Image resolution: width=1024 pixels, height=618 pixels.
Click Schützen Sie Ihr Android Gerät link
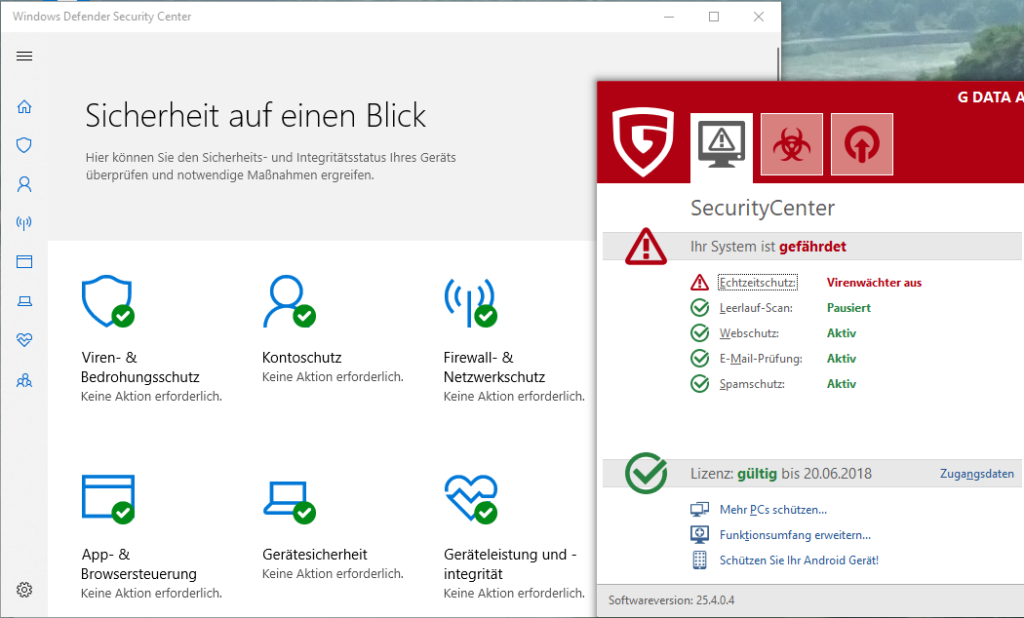click(x=798, y=560)
